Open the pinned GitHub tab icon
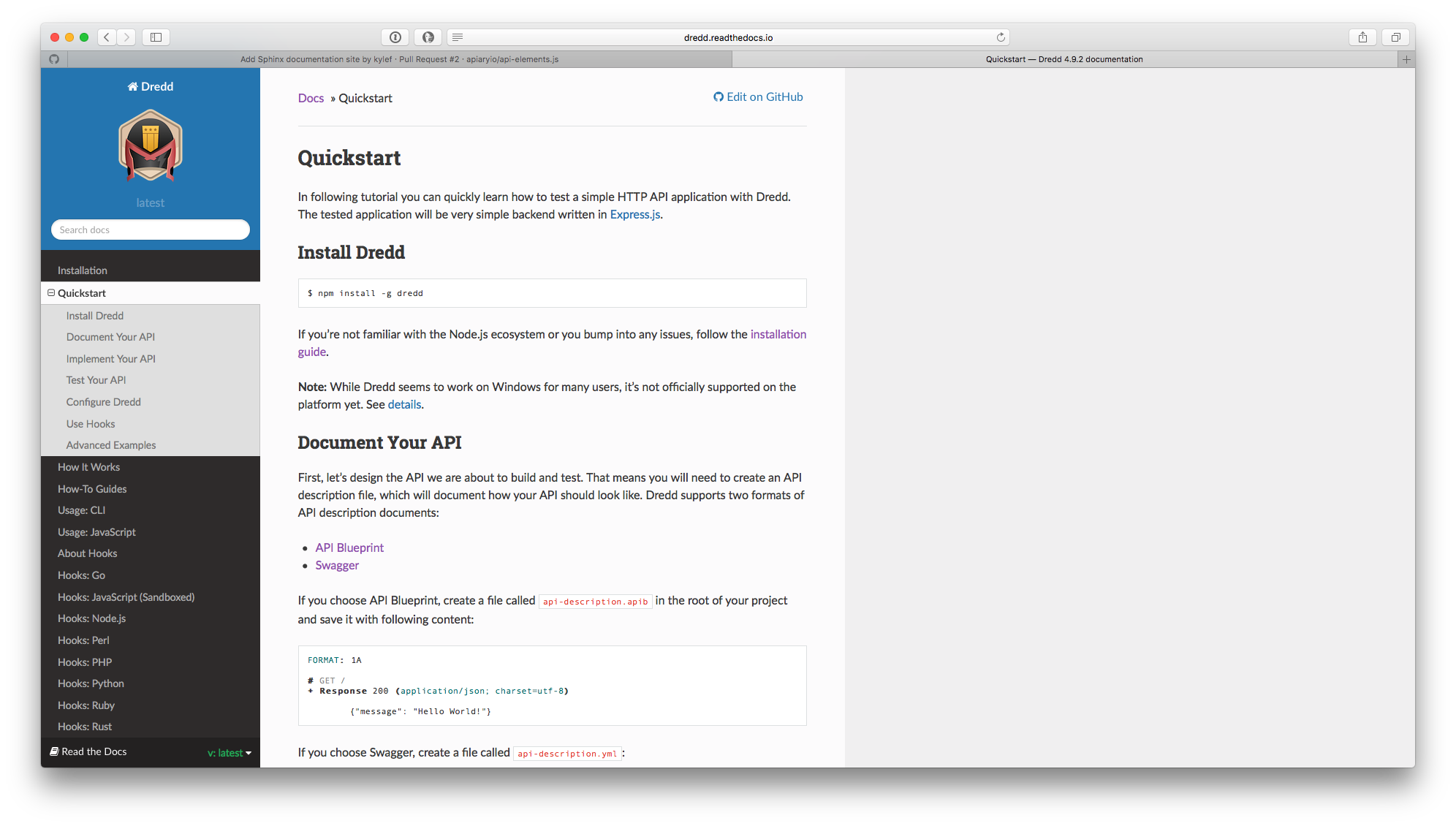The width and height of the screenshot is (1456, 826). point(54,59)
